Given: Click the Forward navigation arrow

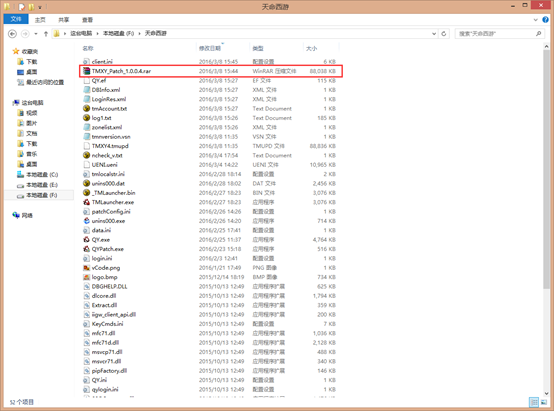Looking at the screenshot, I should (x=25, y=34).
